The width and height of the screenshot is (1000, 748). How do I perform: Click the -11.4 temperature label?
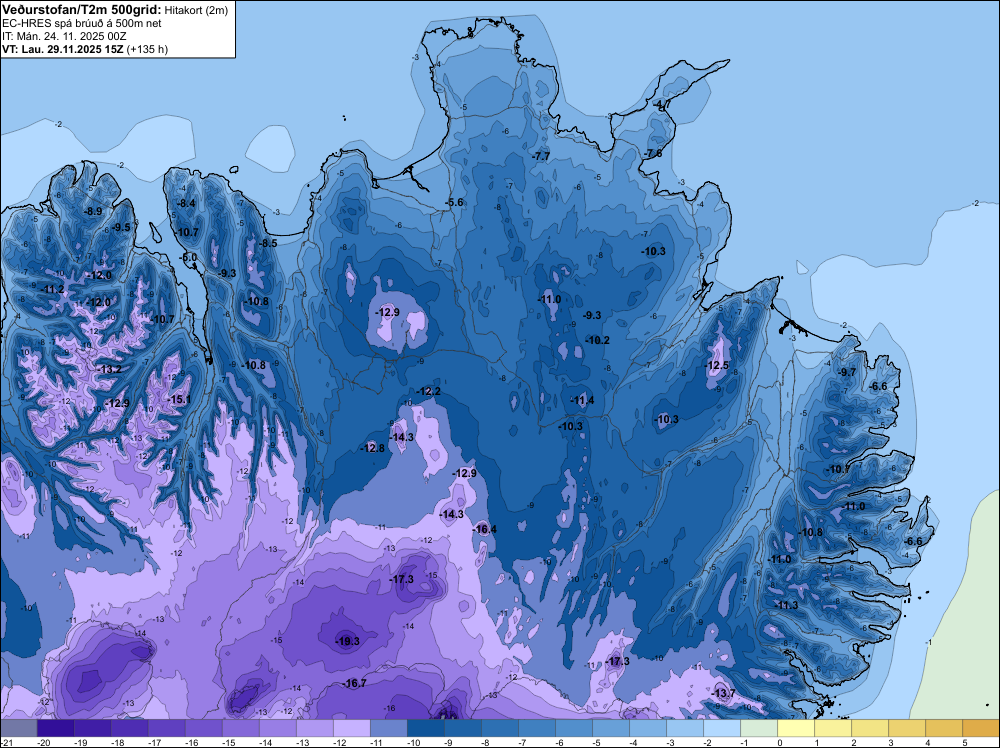[582, 400]
